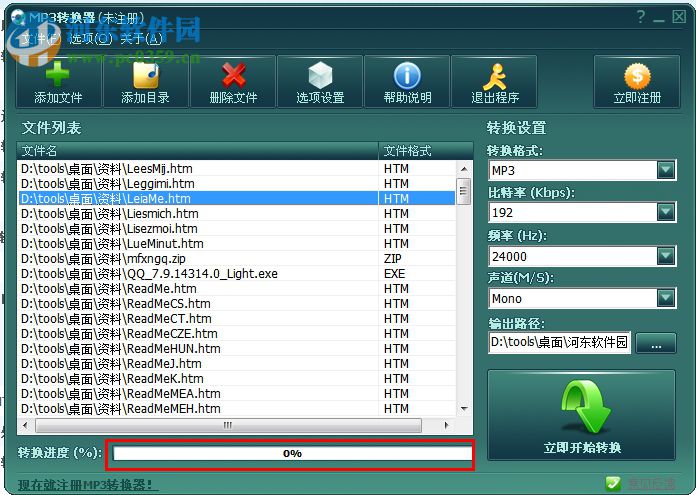
Task: Click the horizontal scrollbar left arrow
Action: [25, 425]
